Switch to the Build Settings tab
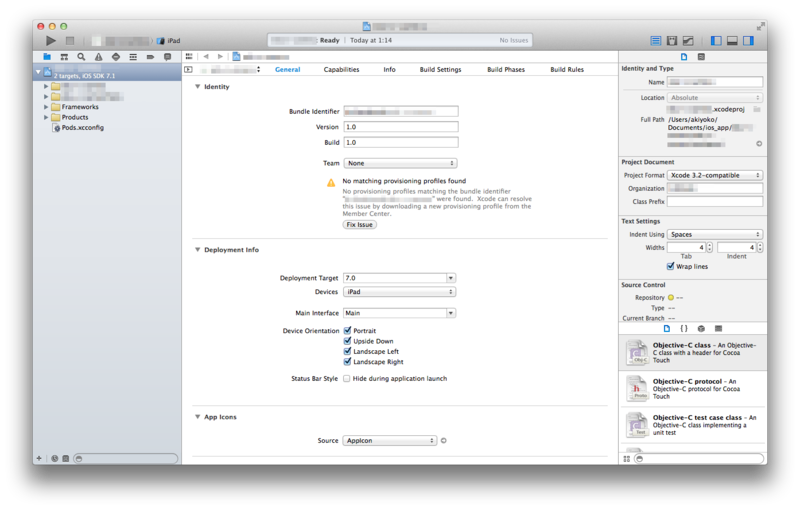The width and height of the screenshot is (800, 510). [x=440, y=69]
